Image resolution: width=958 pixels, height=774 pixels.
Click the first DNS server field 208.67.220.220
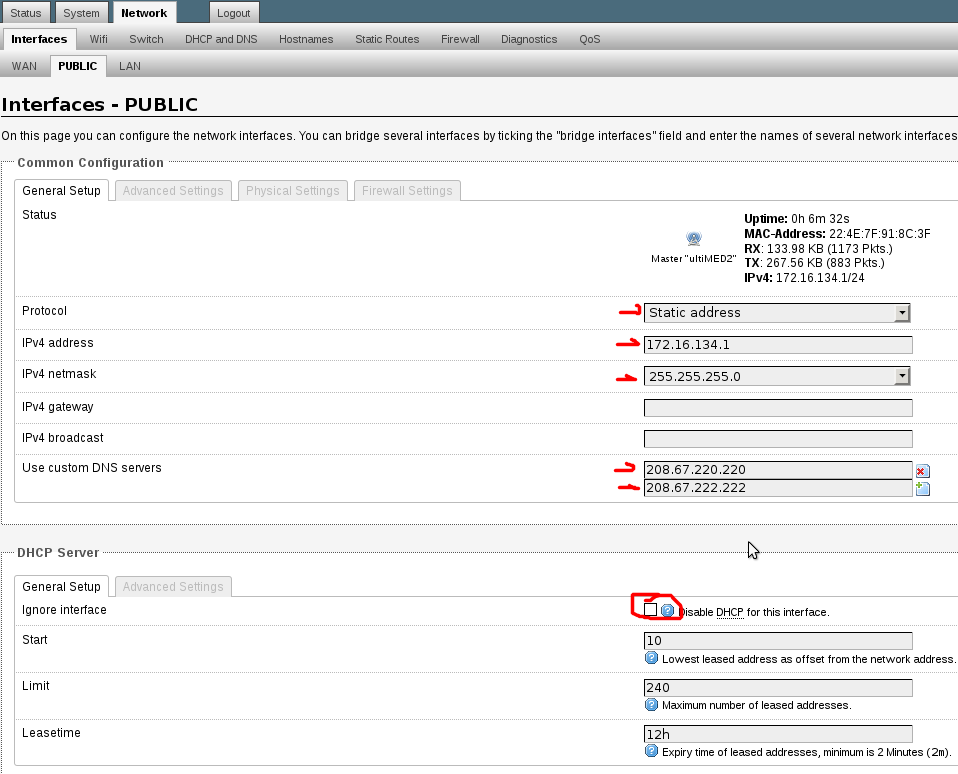[778, 470]
